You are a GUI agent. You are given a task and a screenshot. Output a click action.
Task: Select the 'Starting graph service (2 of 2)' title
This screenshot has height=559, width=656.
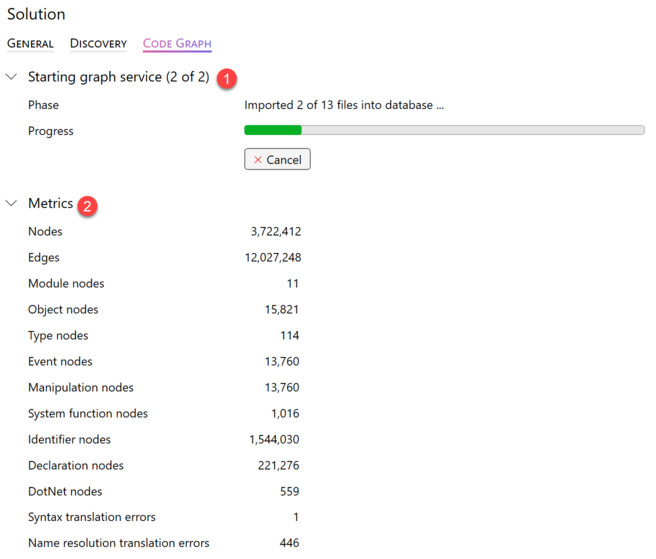click(x=118, y=77)
